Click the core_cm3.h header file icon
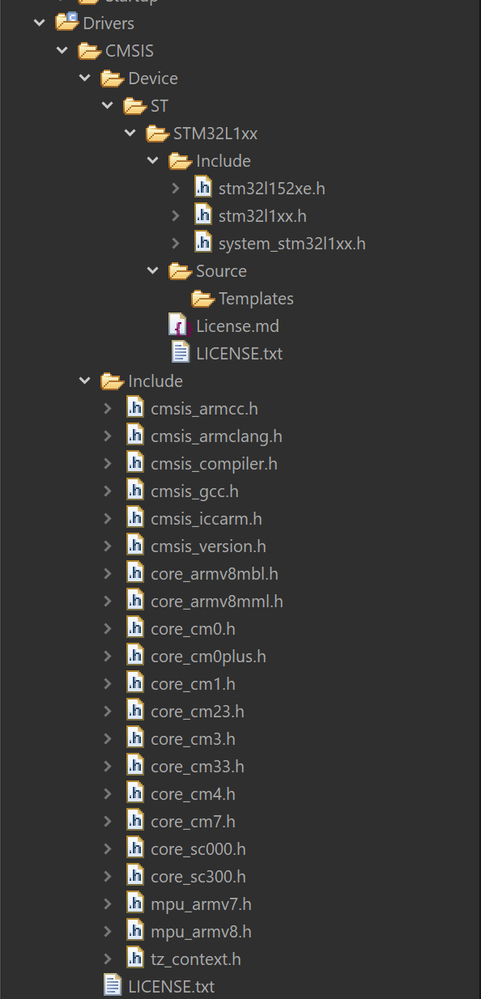 coord(135,739)
